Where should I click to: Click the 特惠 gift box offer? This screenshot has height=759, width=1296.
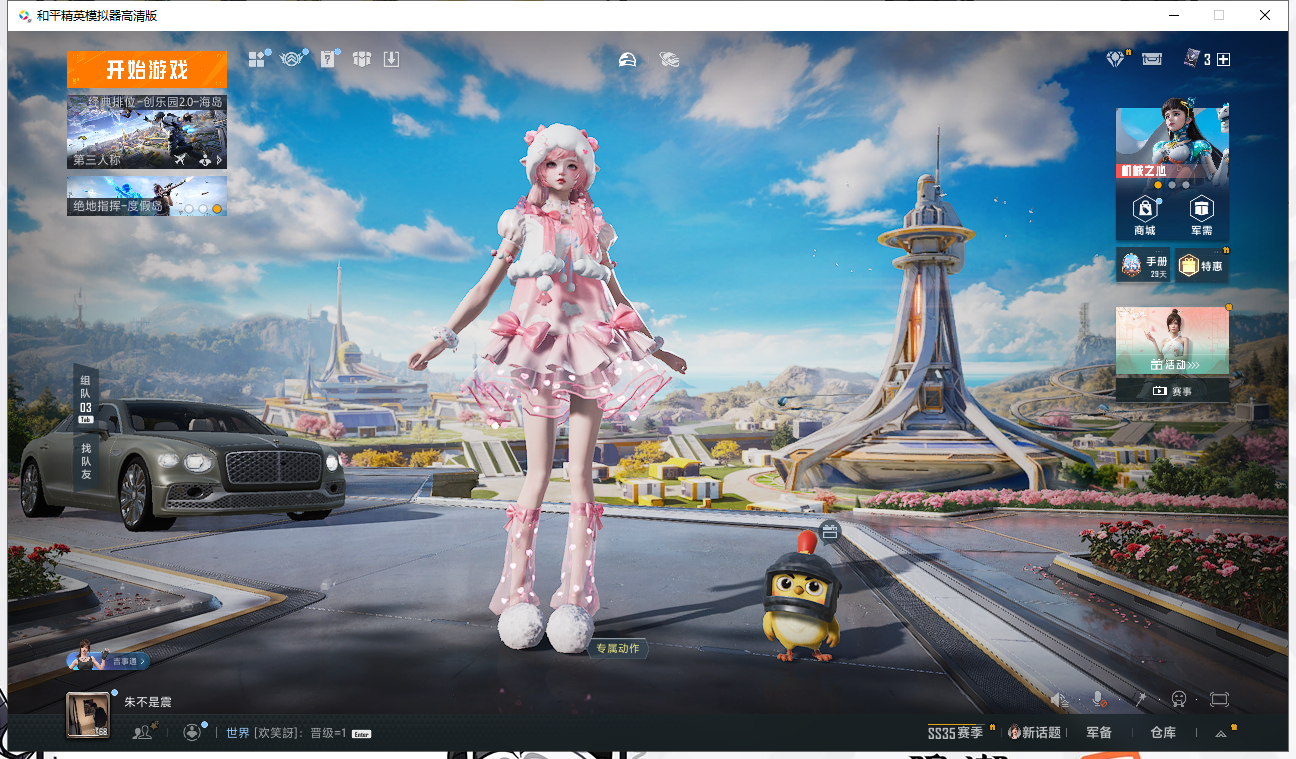pyautogui.click(x=1201, y=265)
